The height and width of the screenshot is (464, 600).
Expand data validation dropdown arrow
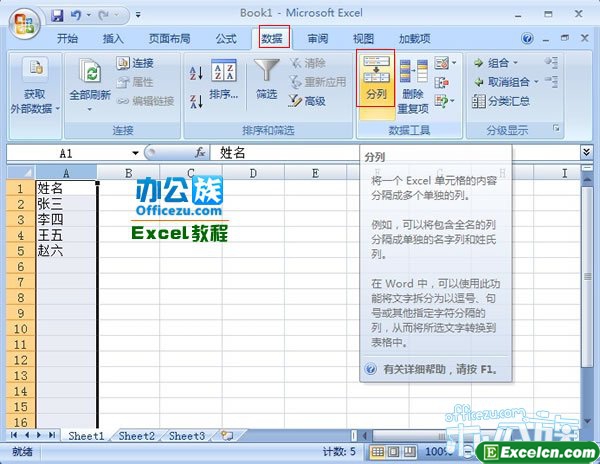[454, 63]
